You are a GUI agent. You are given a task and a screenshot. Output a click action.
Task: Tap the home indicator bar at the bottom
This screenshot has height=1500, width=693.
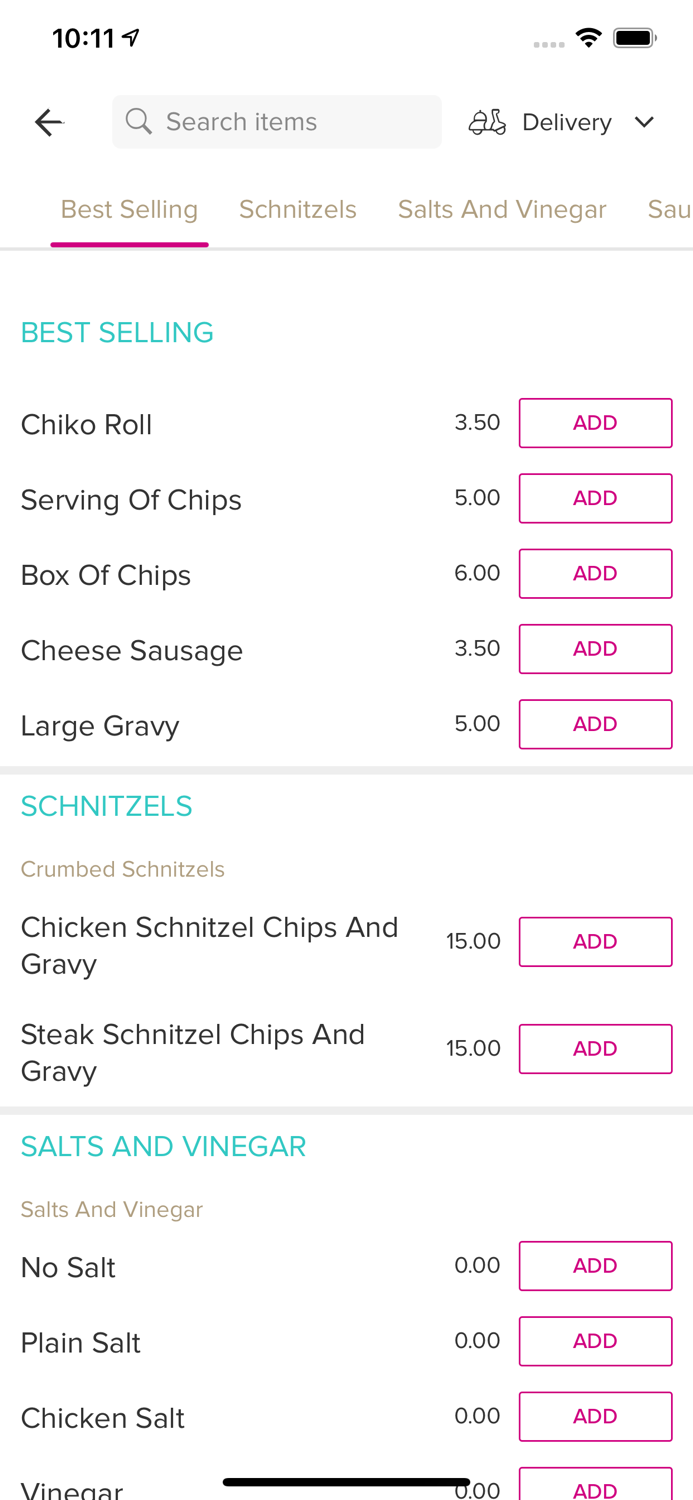pyautogui.click(x=346, y=1480)
